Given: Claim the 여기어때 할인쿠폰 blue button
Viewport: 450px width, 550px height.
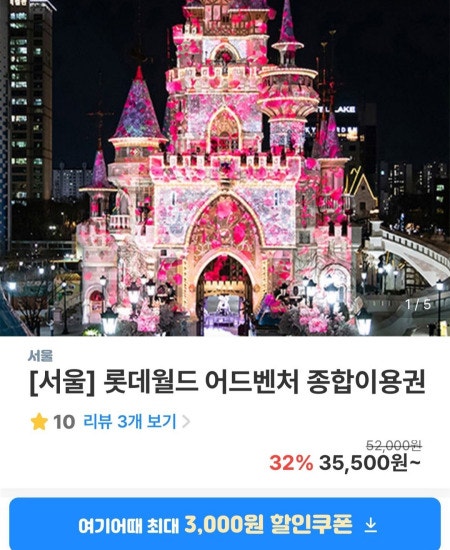Looking at the screenshot, I should pos(225,524).
